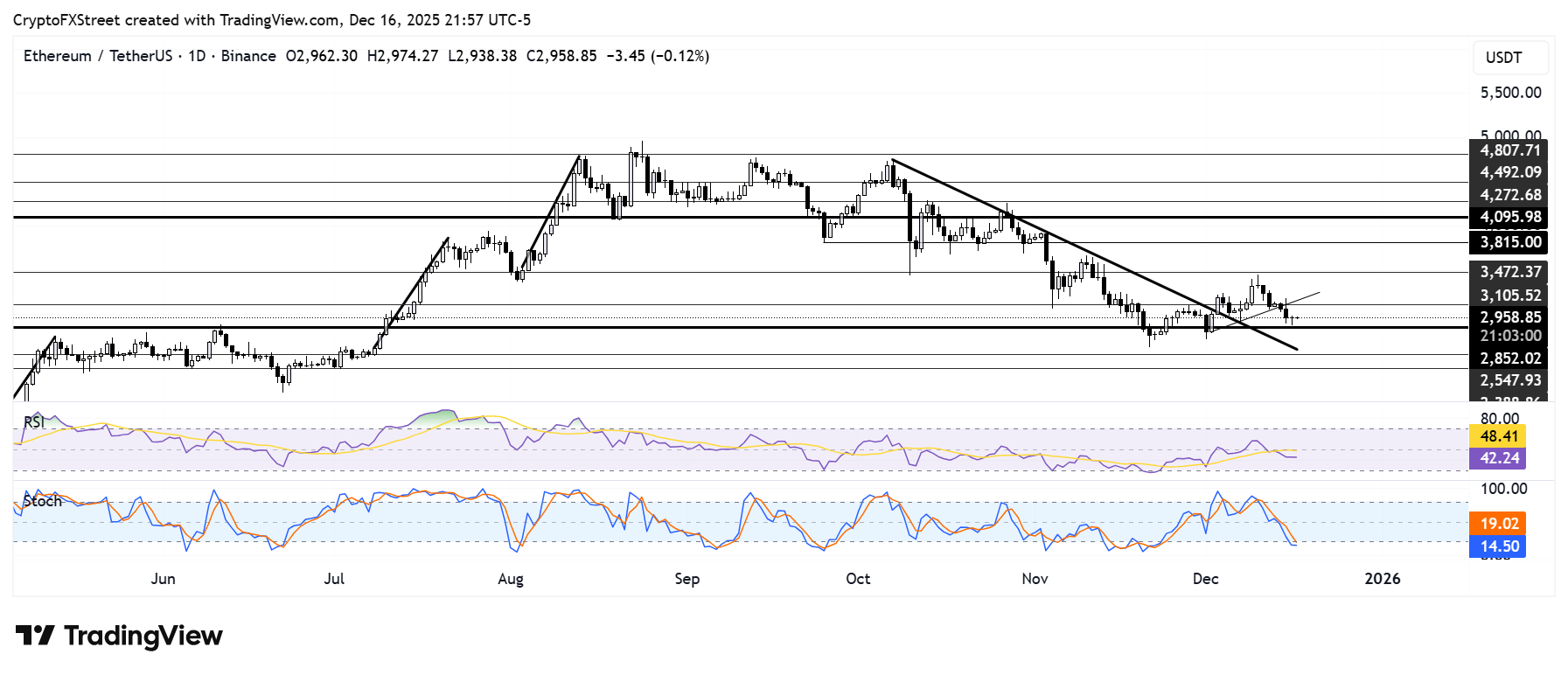The image size is (1568, 675).
Task: Click the current price label 2,958.85
Action: coord(1509,317)
